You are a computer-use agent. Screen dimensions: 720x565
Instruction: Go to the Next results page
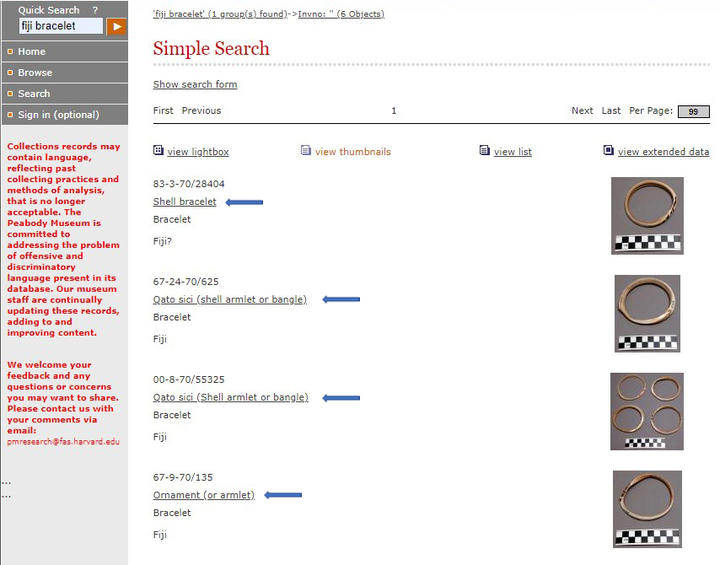[x=582, y=111]
